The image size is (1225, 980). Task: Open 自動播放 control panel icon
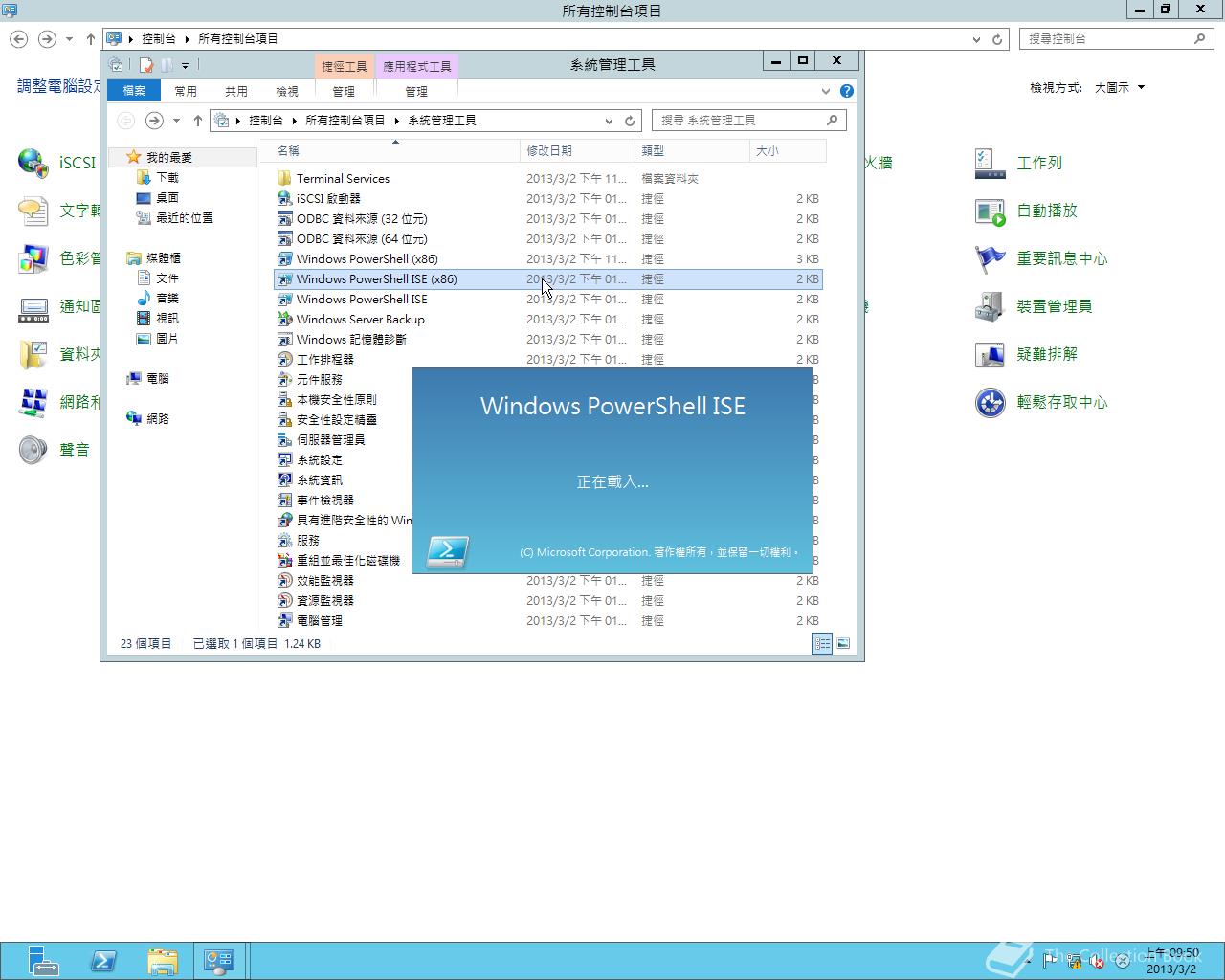click(x=990, y=211)
